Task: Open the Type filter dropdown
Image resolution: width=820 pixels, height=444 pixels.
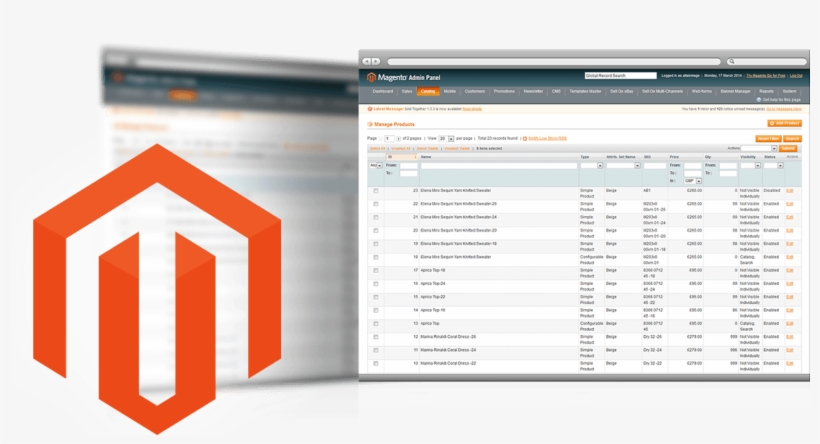Action: point(592,166)
